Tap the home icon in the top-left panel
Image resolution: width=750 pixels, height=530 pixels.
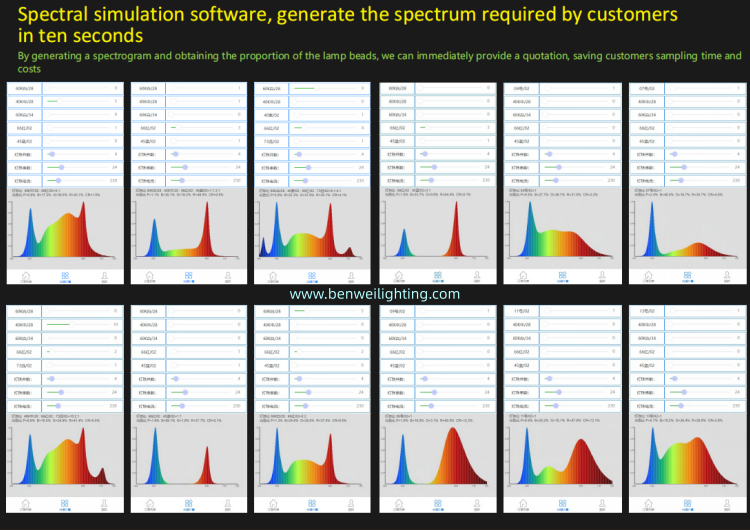click(x=27, y=275)
